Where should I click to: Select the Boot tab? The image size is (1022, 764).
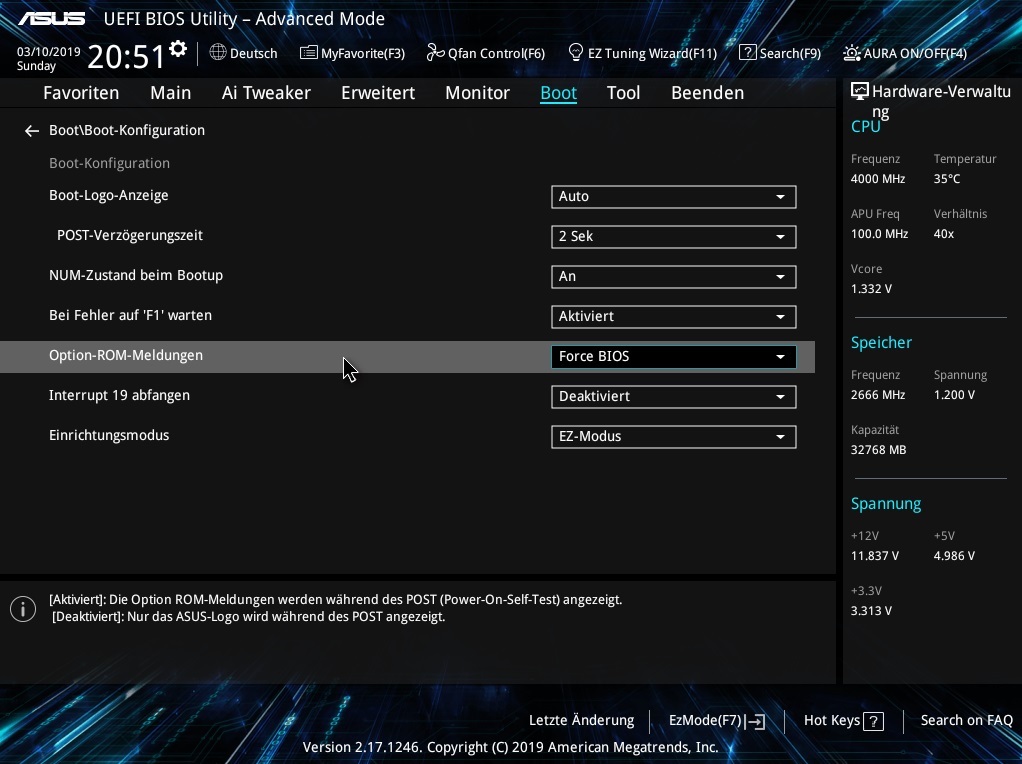point(559,93)
